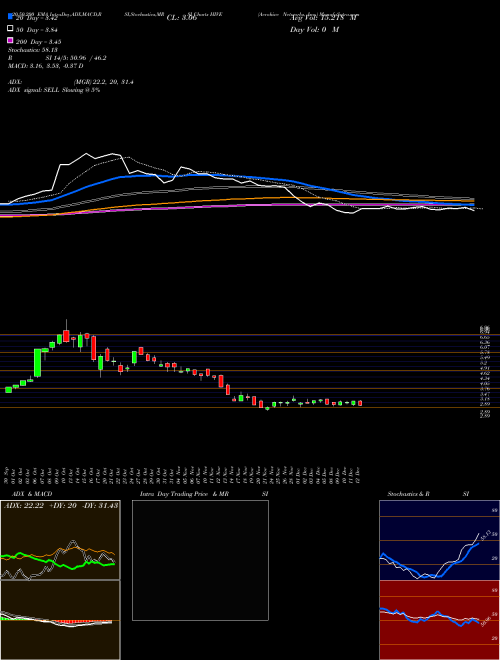Image resolution: width=500 pixels, height=660 pixels.
Task: Click the tallest green candlestick in early October
Action: click(x=37, y=362)
